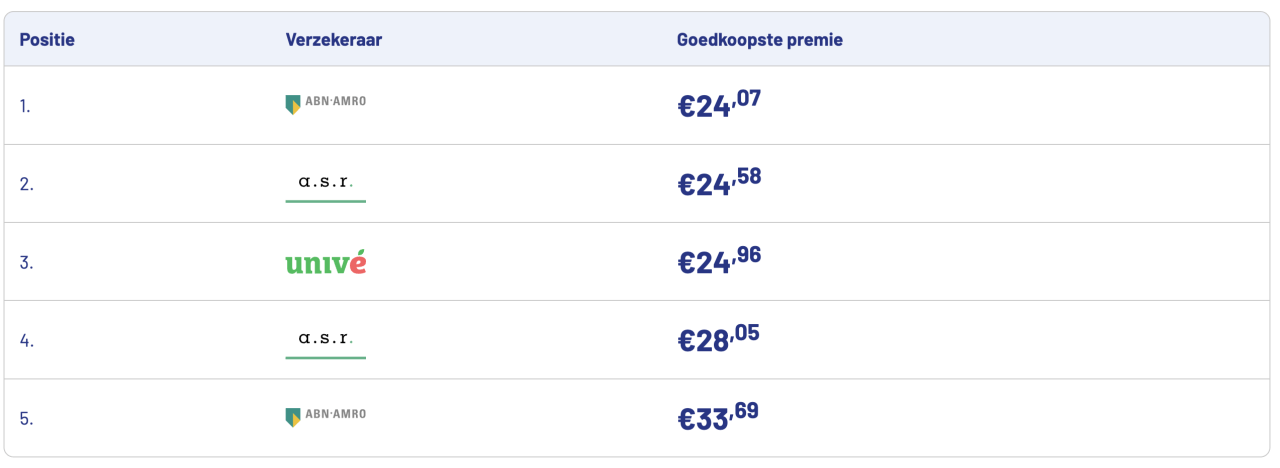Select the €24,07 premium price
Screen dimensions: 1280x468
point(719,104)
